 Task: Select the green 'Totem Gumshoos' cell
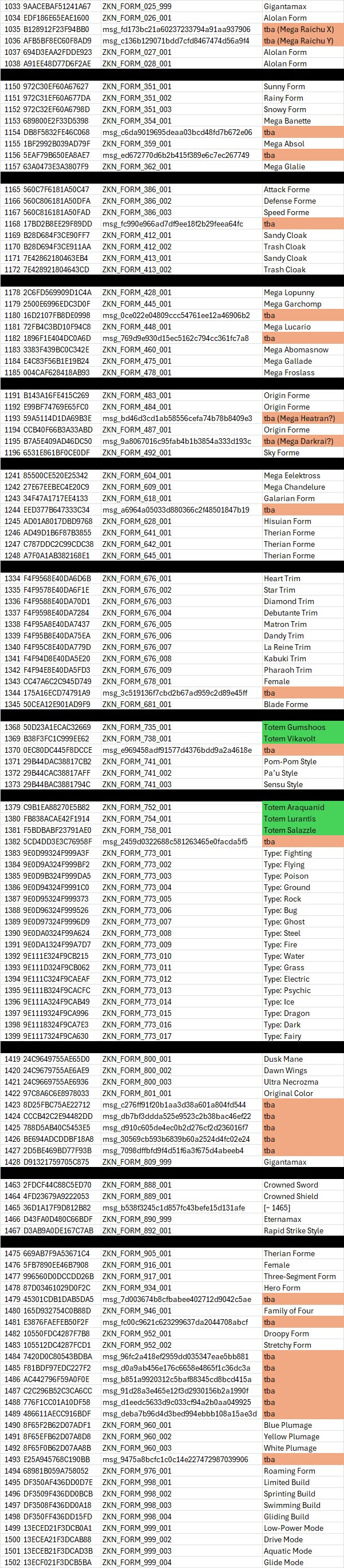pos(295,728)
